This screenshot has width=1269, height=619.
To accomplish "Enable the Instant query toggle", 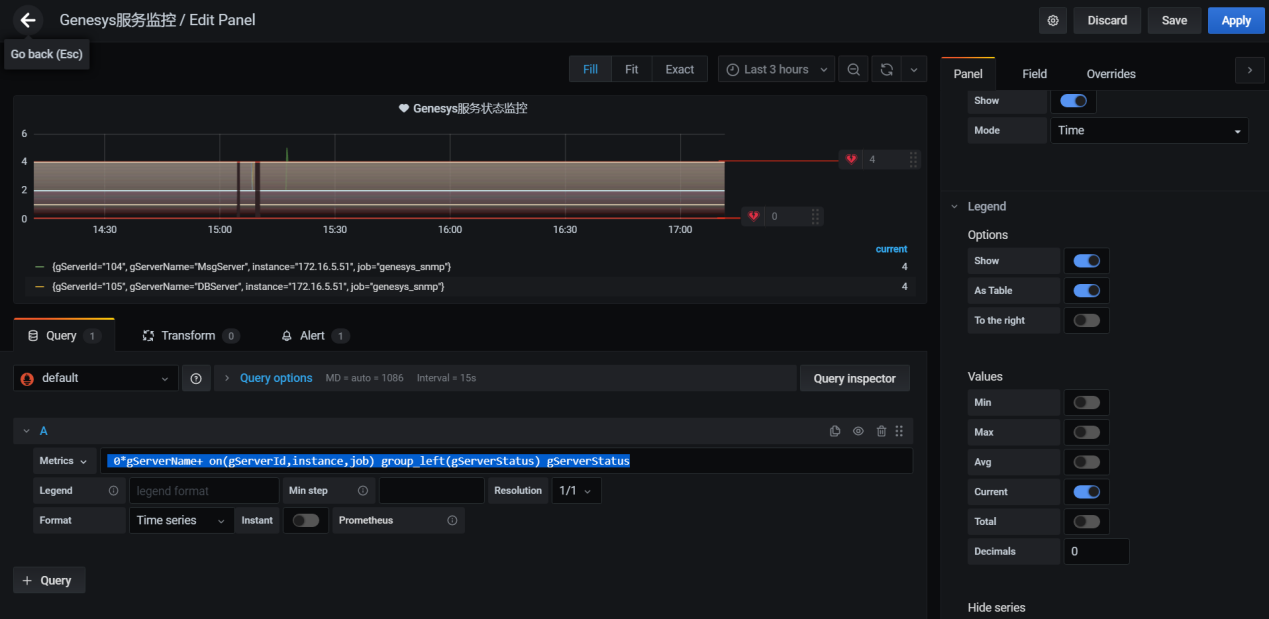I will [x=305, y=520].
